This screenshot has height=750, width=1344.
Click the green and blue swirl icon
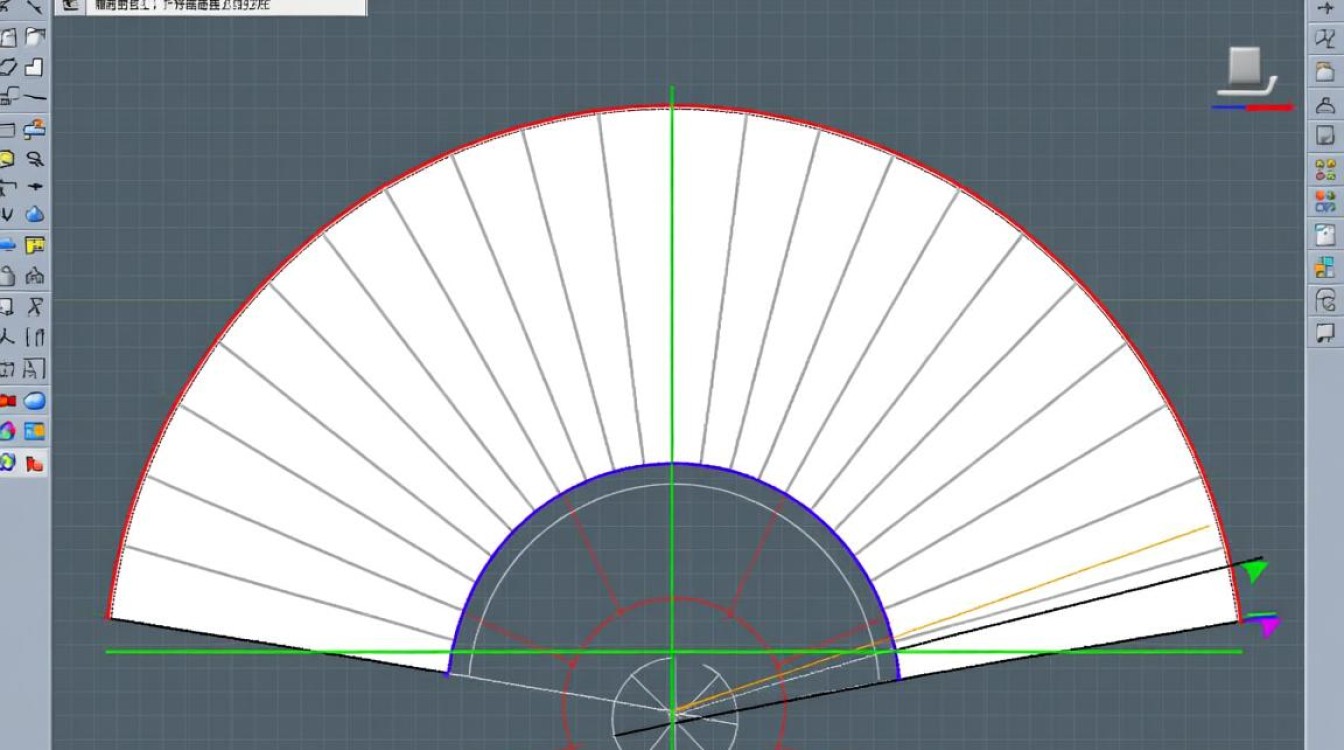[x=7, y=462]
